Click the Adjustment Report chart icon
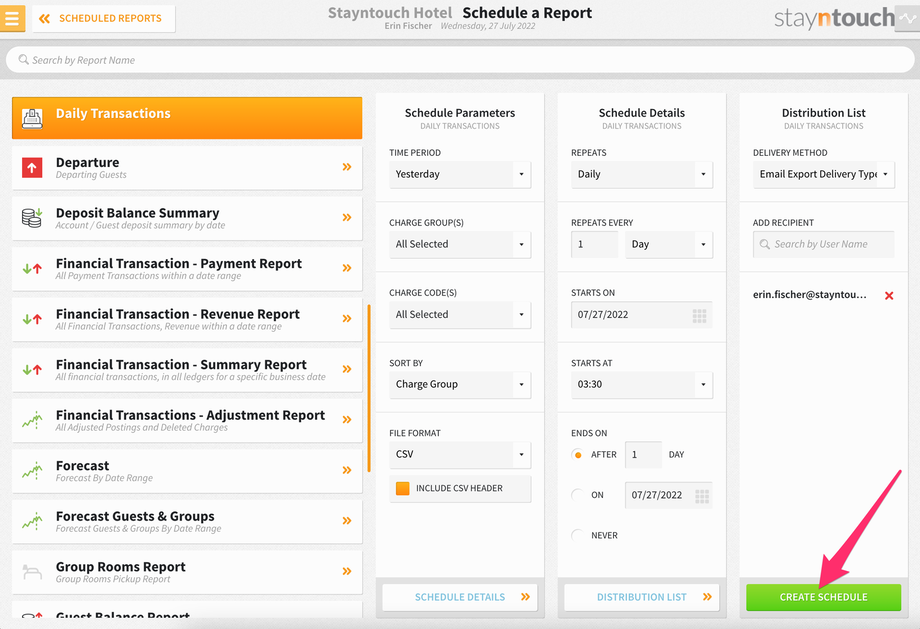920x629 pixels. coord(32,420)
